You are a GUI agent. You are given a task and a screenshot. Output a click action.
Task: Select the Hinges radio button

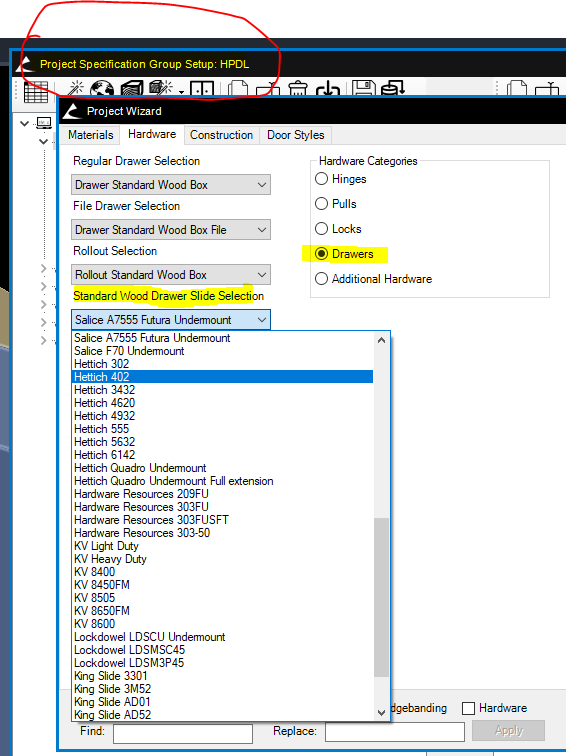tap(321, 179)
